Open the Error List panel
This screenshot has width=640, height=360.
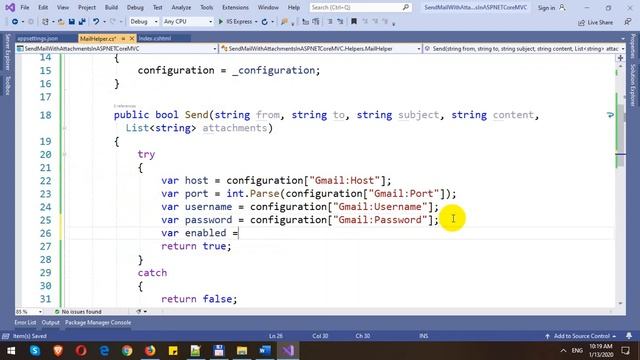(x=25, y=322)
